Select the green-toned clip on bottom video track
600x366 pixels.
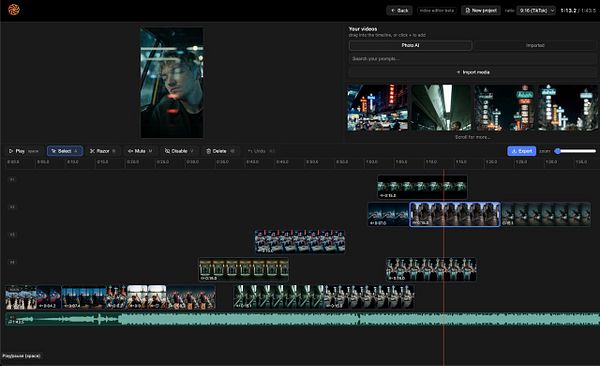pos(279,297)
